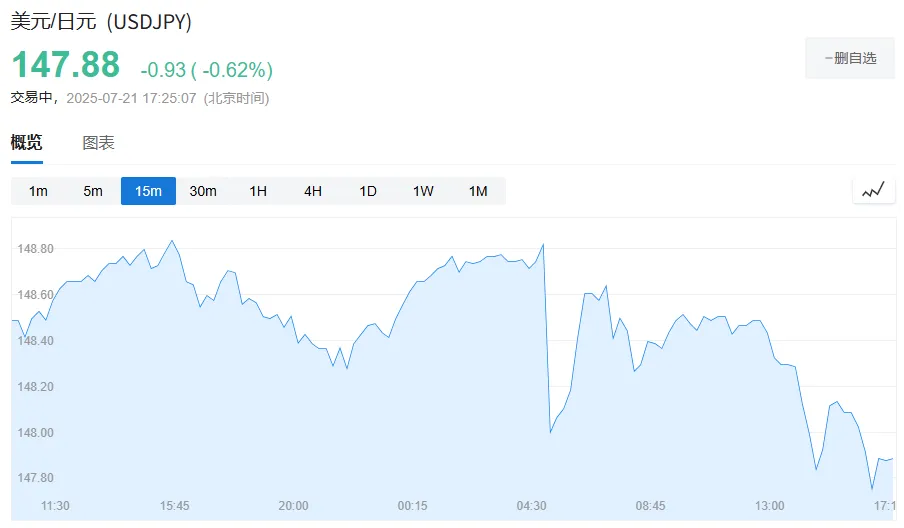Click the -0.93 (-0.62%) change value
Viewport: 904px width, 528px height.
206,70
